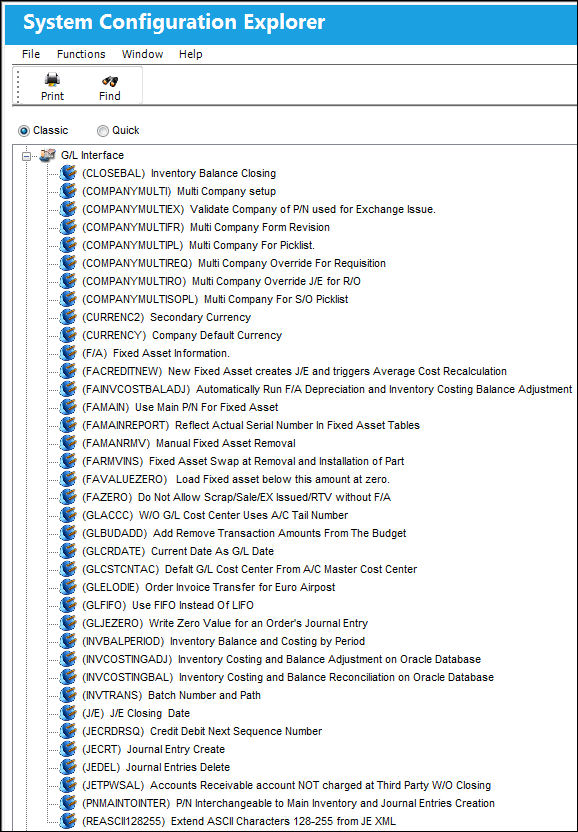The height and width of the screenshot is (832, 578).
Task: Click the icon beside GLACCC entry
Action: [x=68, y=515]
